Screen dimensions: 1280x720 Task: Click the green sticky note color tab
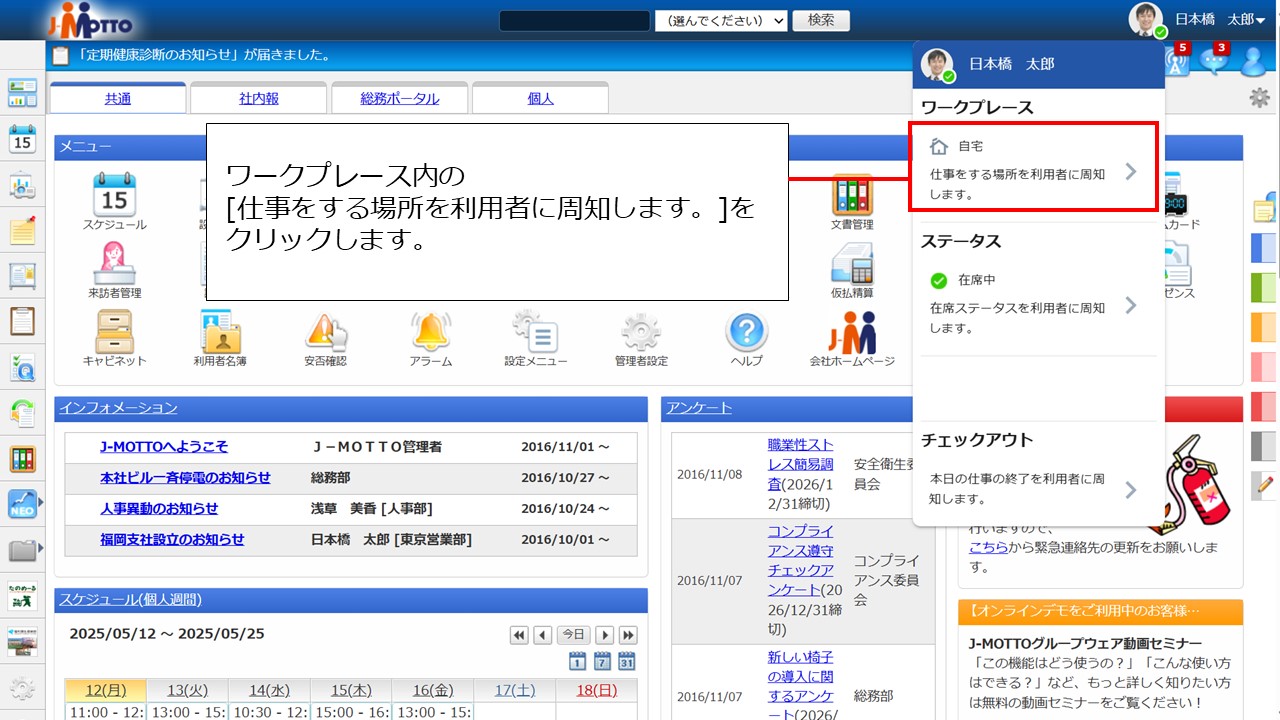point(1264,288)
